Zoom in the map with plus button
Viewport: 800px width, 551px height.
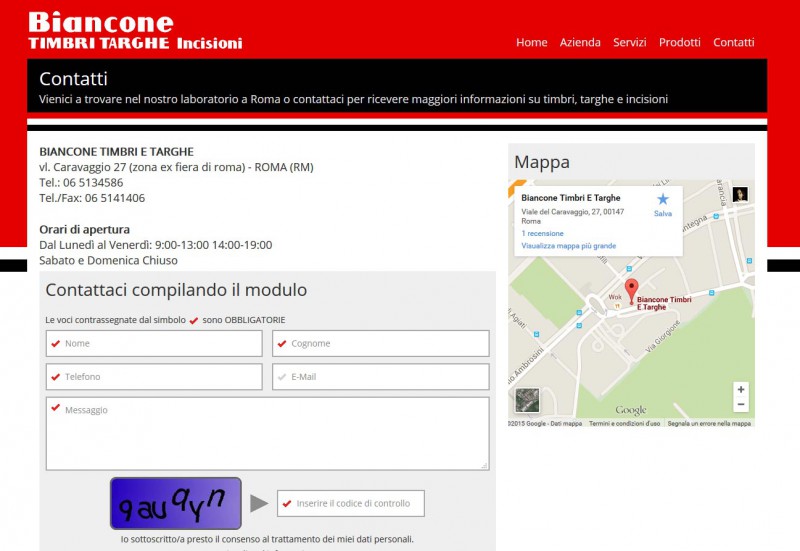click(x=741, y=389)
